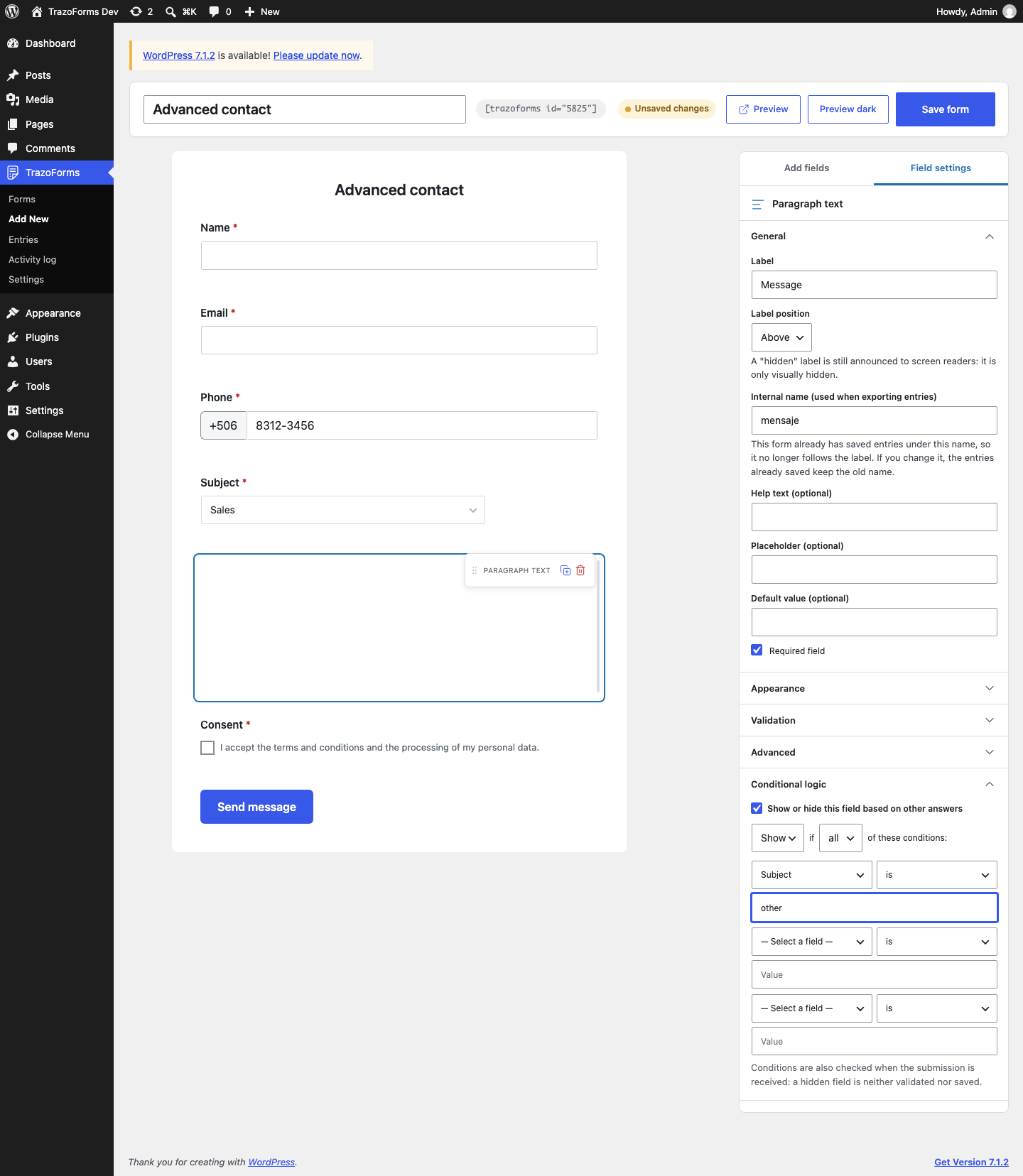This screenshot has height=1176, width=1023.
Task: Collapse the Conditional logic section
Action: tap(874, 784)
